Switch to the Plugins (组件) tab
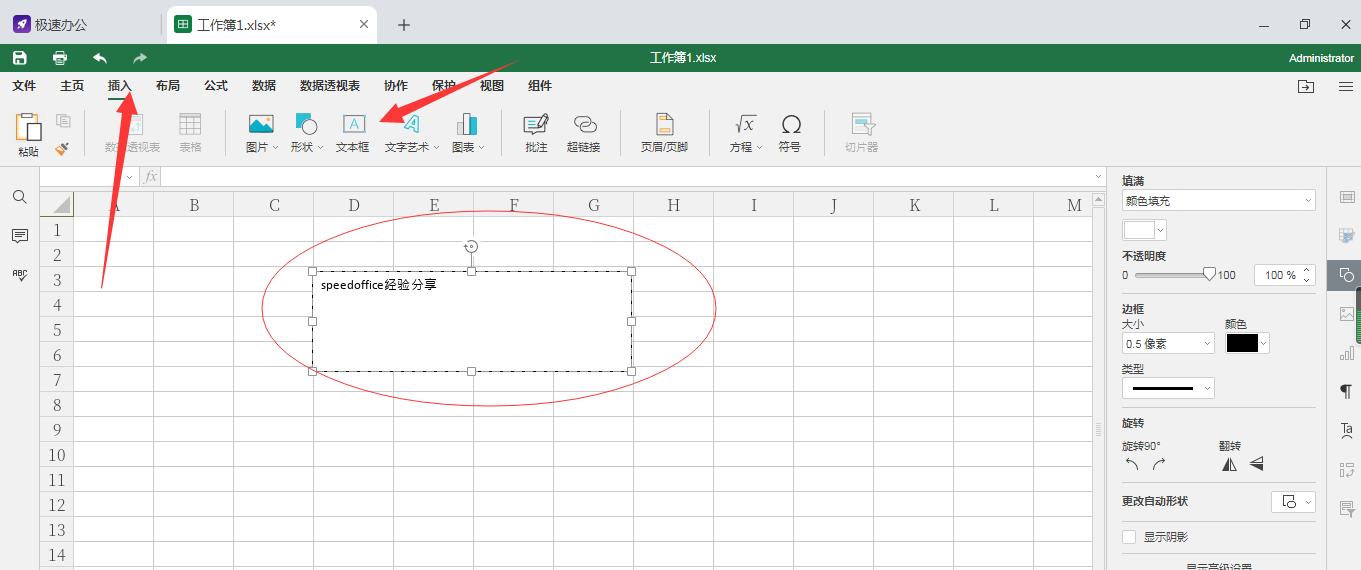 [540, 86]
